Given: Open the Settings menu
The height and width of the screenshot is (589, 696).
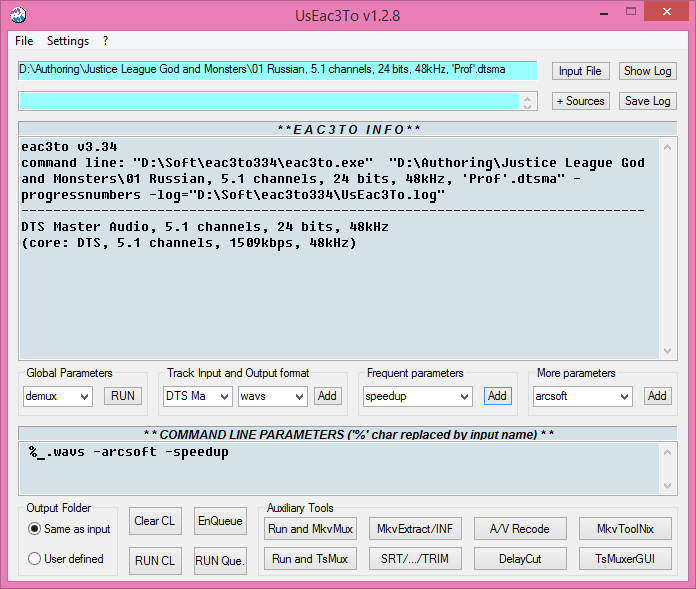Looking at the screenshot, I should 68,41.
